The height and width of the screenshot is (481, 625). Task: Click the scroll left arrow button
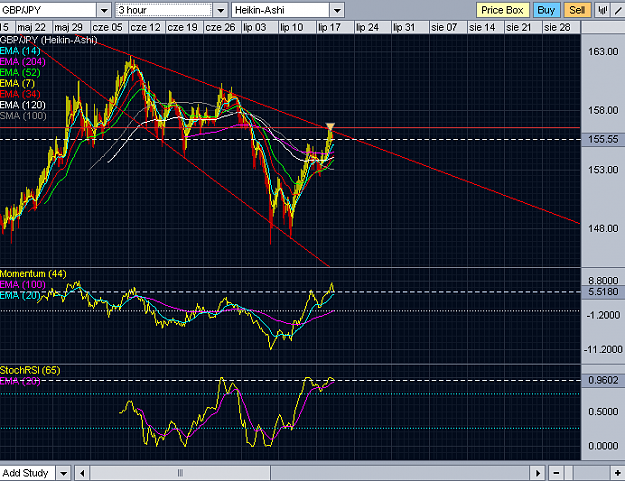point(82,473)
